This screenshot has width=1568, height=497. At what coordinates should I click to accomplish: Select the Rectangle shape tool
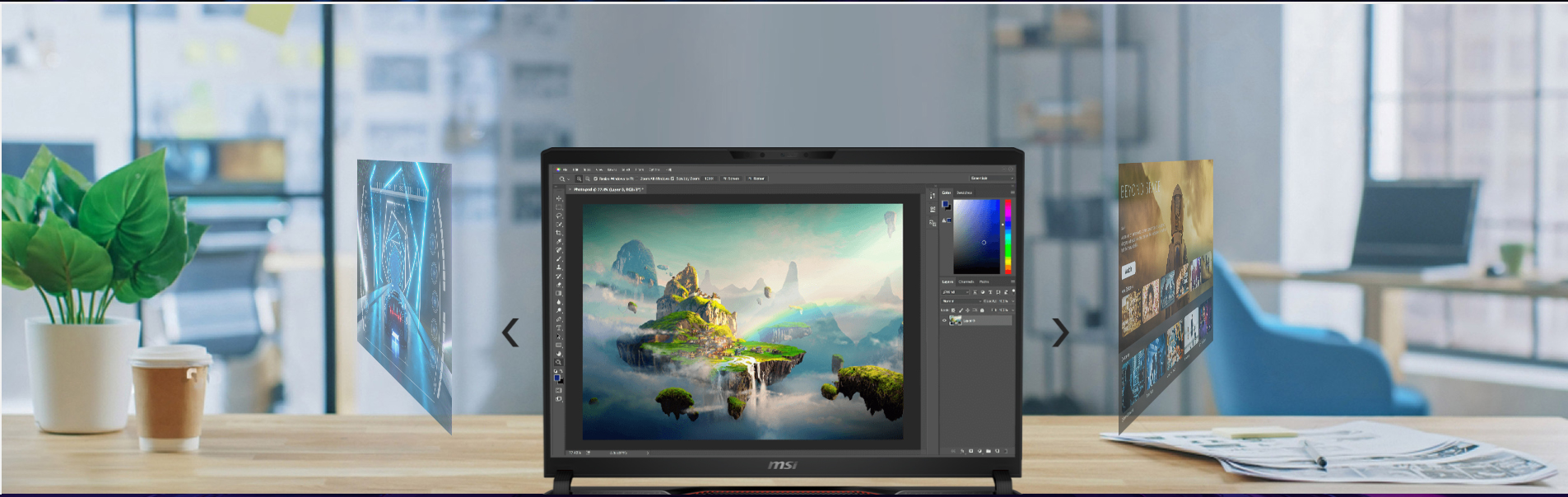[559, 345]
